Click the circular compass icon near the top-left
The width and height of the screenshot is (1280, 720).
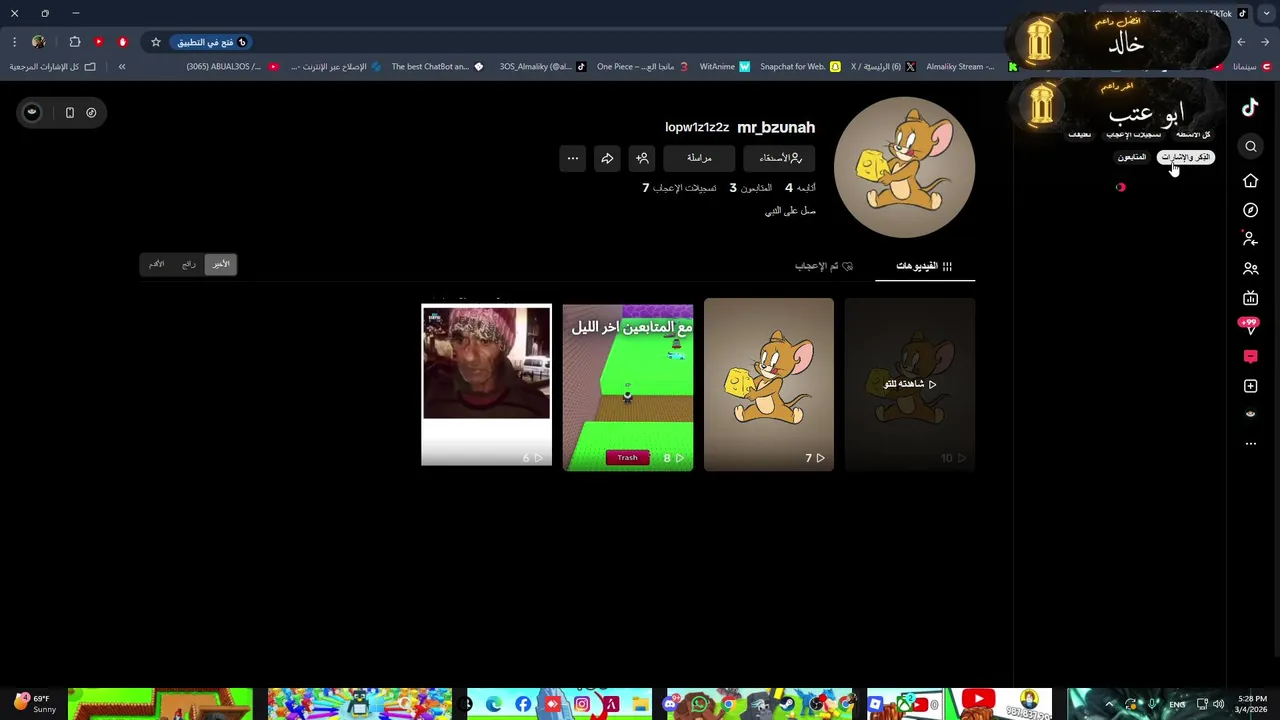pos(91,113)
